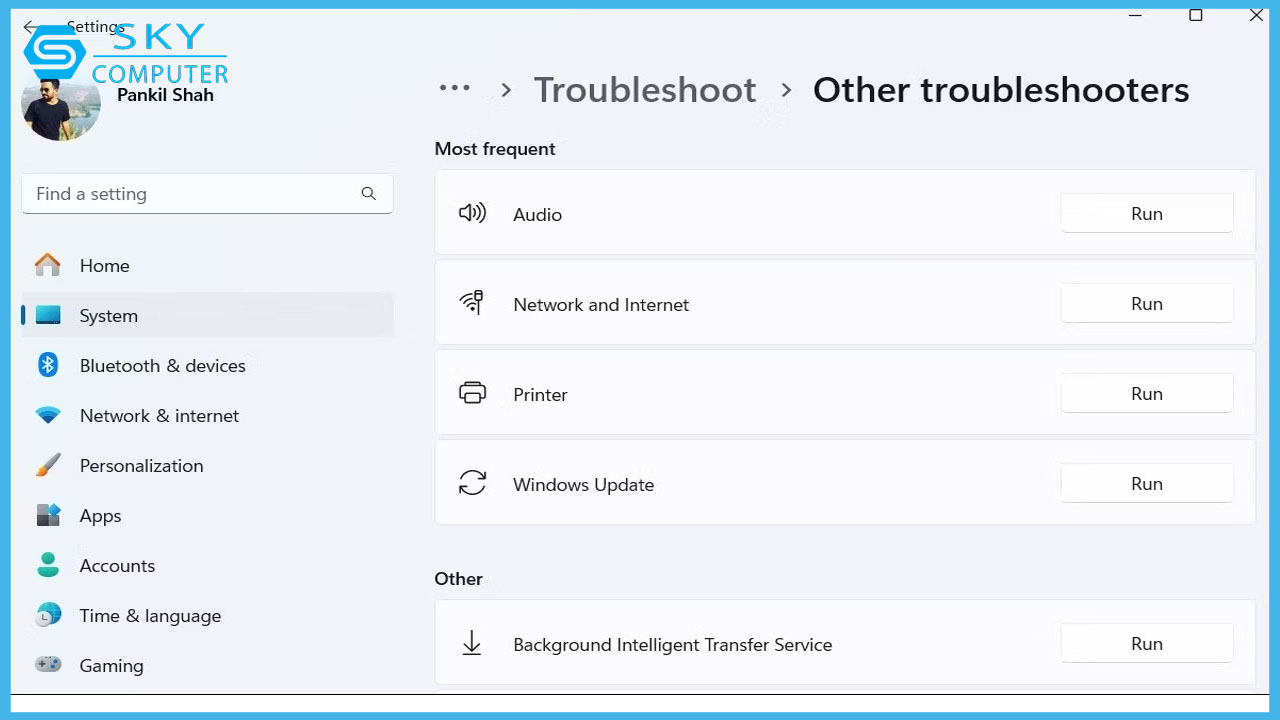Open Apps settings
Image resolution: width=1280 pixels, height=720 pixels.
[x=207, y=516]
